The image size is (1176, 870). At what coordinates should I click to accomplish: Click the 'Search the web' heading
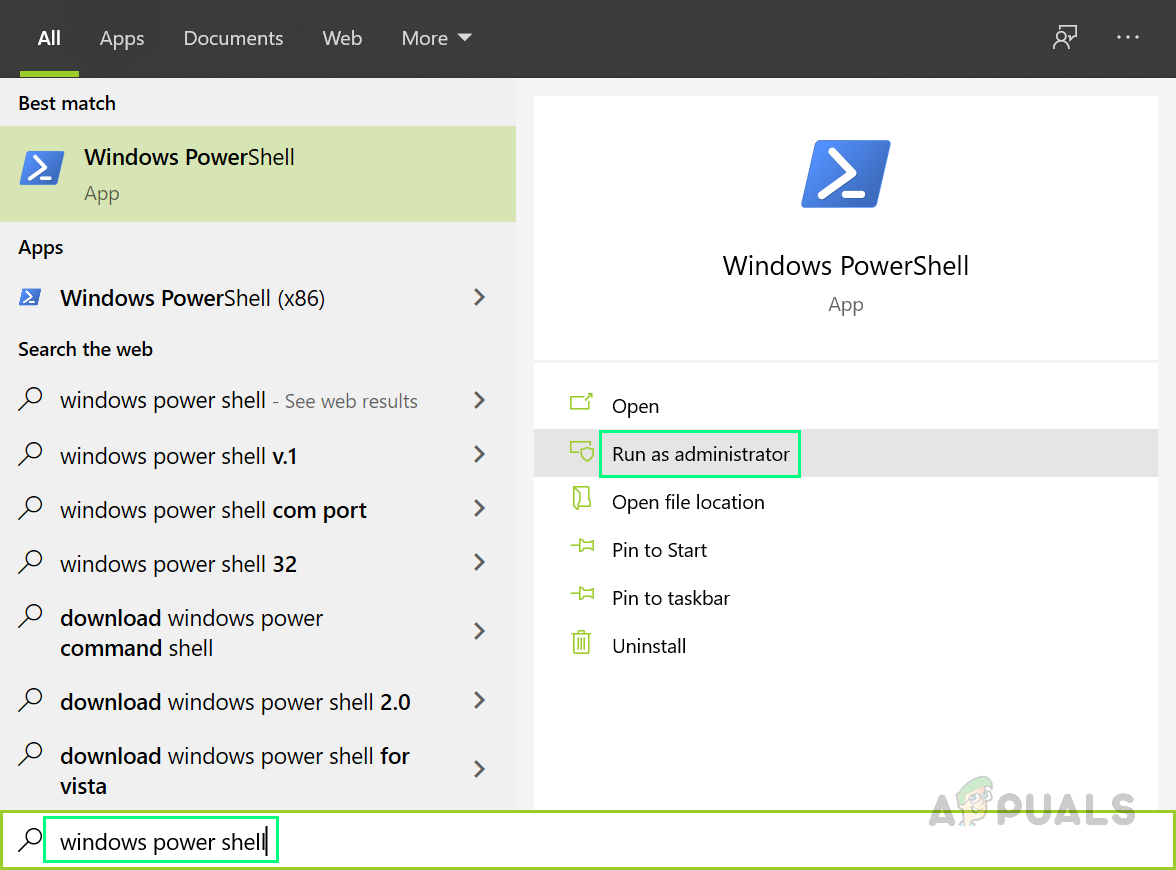point(86,349)
